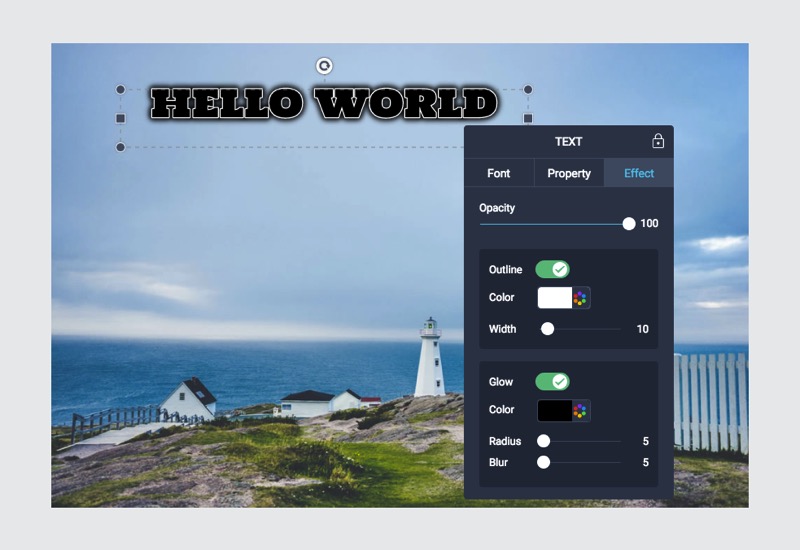The width and height of the screenshot is (800, 550).
Task: Disable the Outline toggle switch
Action: pyautogui.click(x=553, y=269)
